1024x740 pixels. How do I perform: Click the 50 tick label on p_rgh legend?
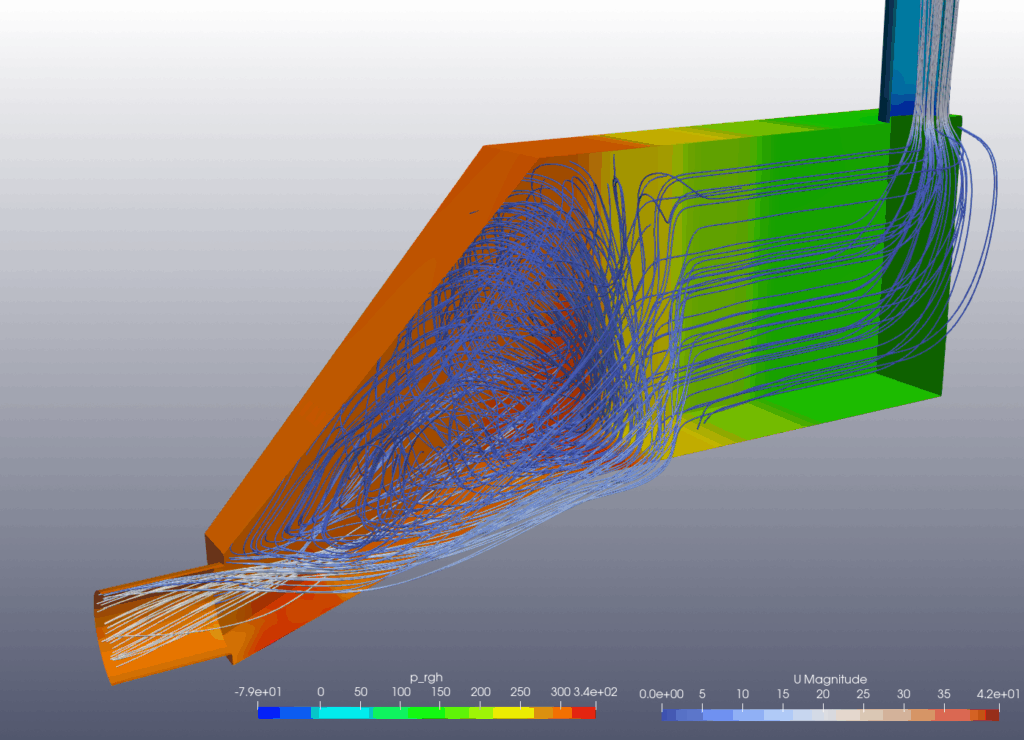[x=360, y=692]
